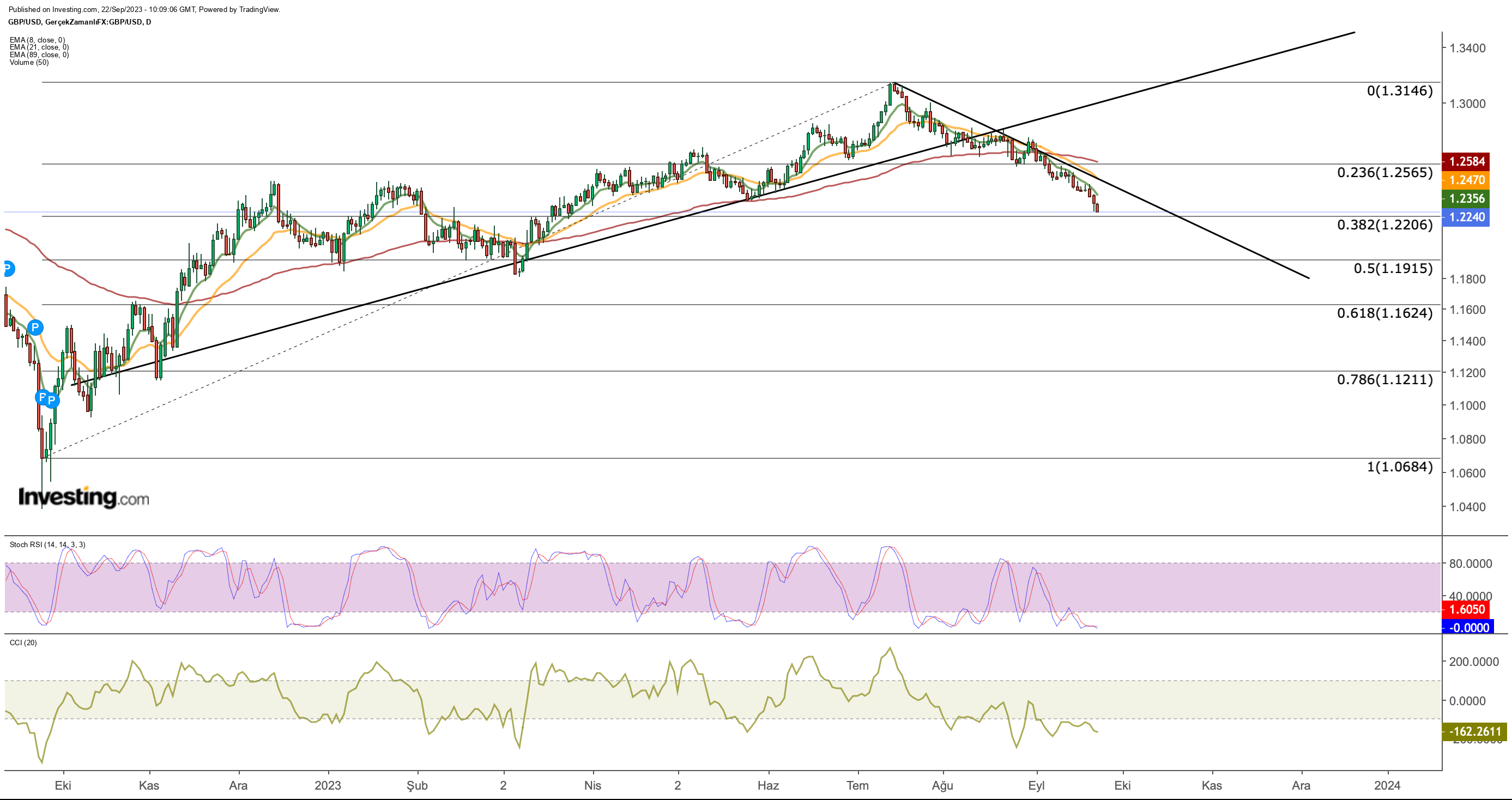Select the EMA (8, close, 0) indicator label
The height and width of the screenshot is (800, 1512).
tap(37, 40)
